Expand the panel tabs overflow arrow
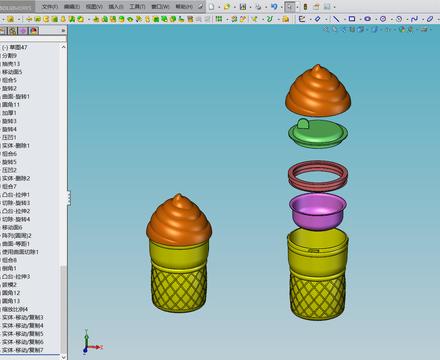Image resolution: width=440 pixels, height=360 pixels. tap(63, 30)
